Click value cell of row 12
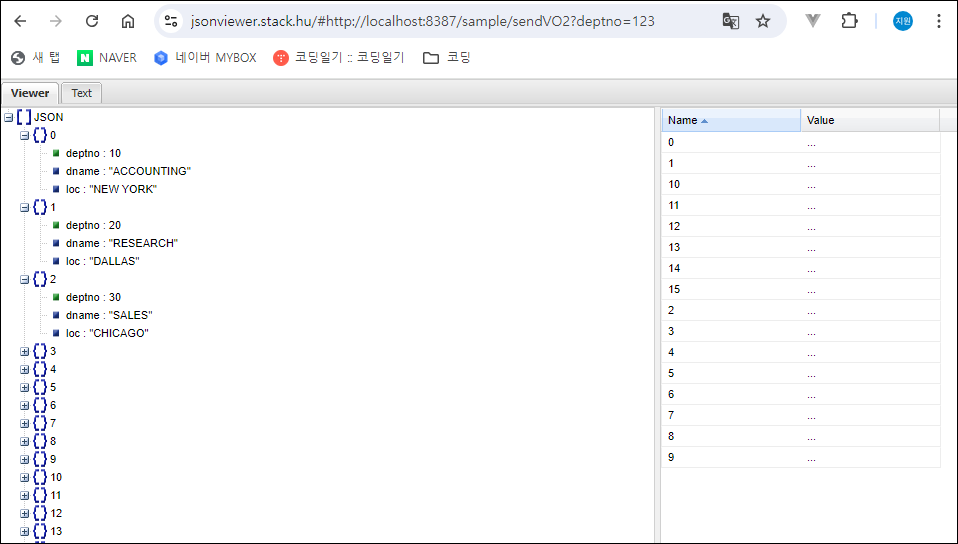958x544 pixels. [870, 227]
